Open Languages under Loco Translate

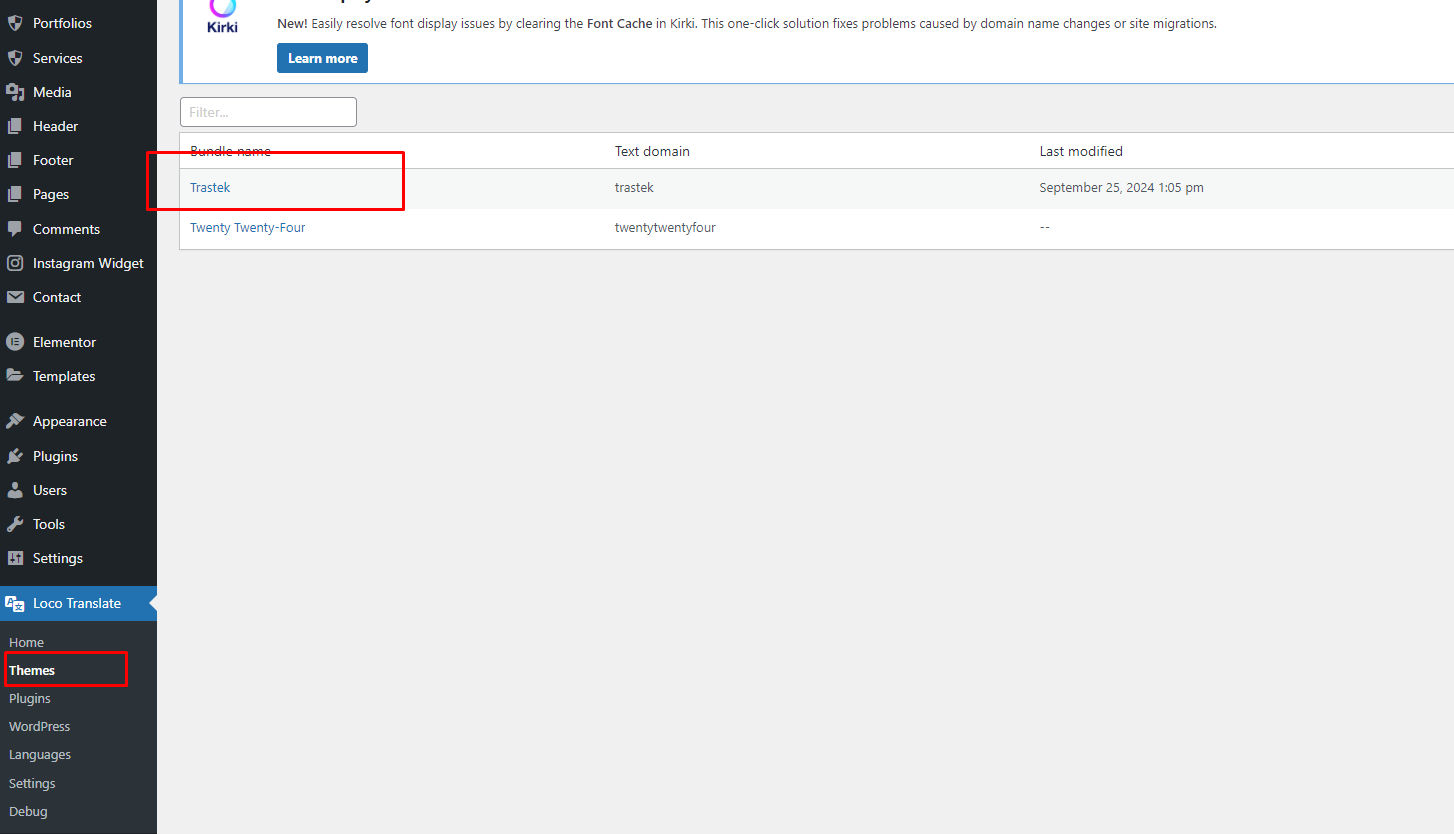40,754
